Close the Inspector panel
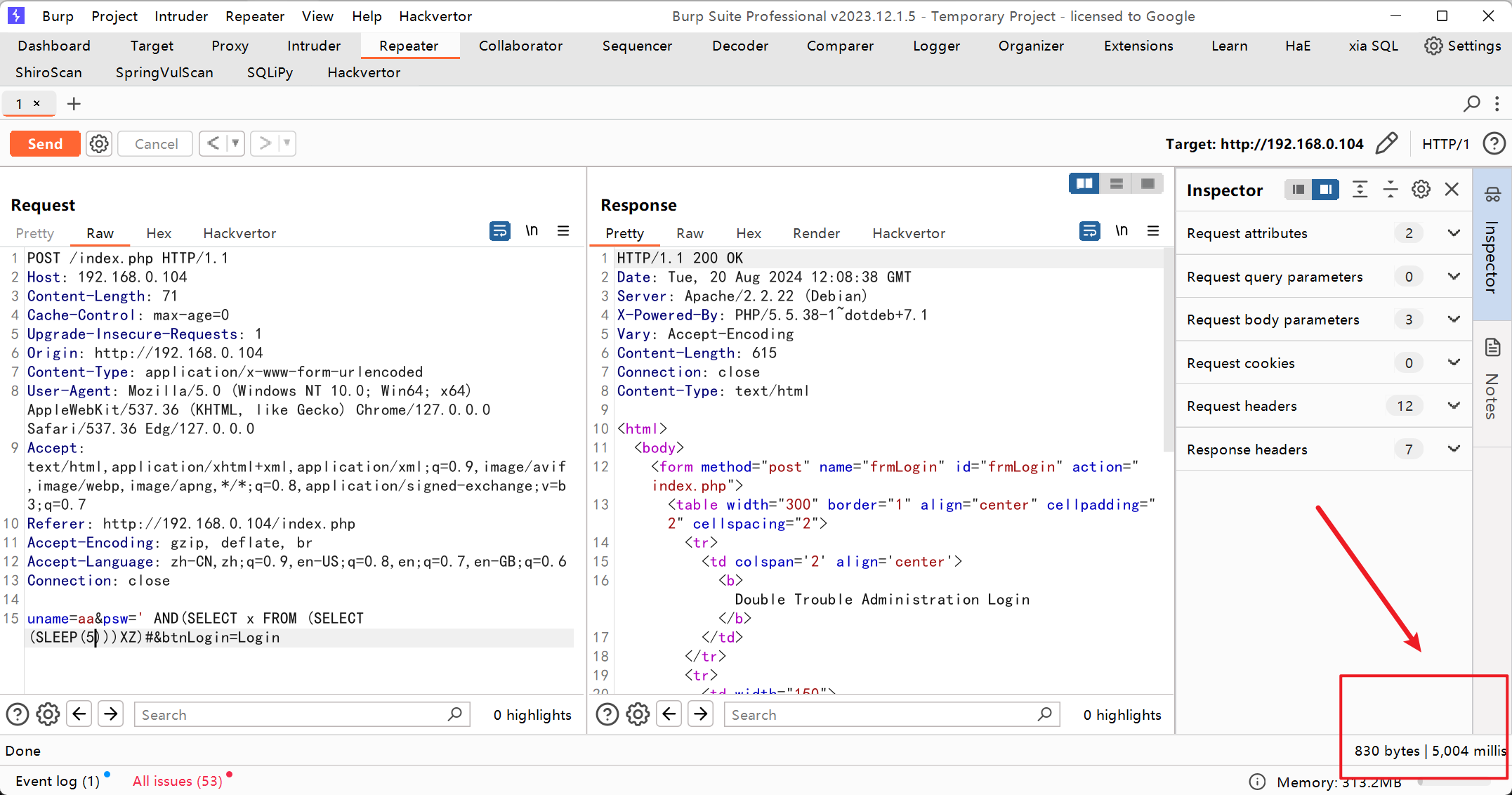Screen dimensions: 1512x795 click(1452, 190)
